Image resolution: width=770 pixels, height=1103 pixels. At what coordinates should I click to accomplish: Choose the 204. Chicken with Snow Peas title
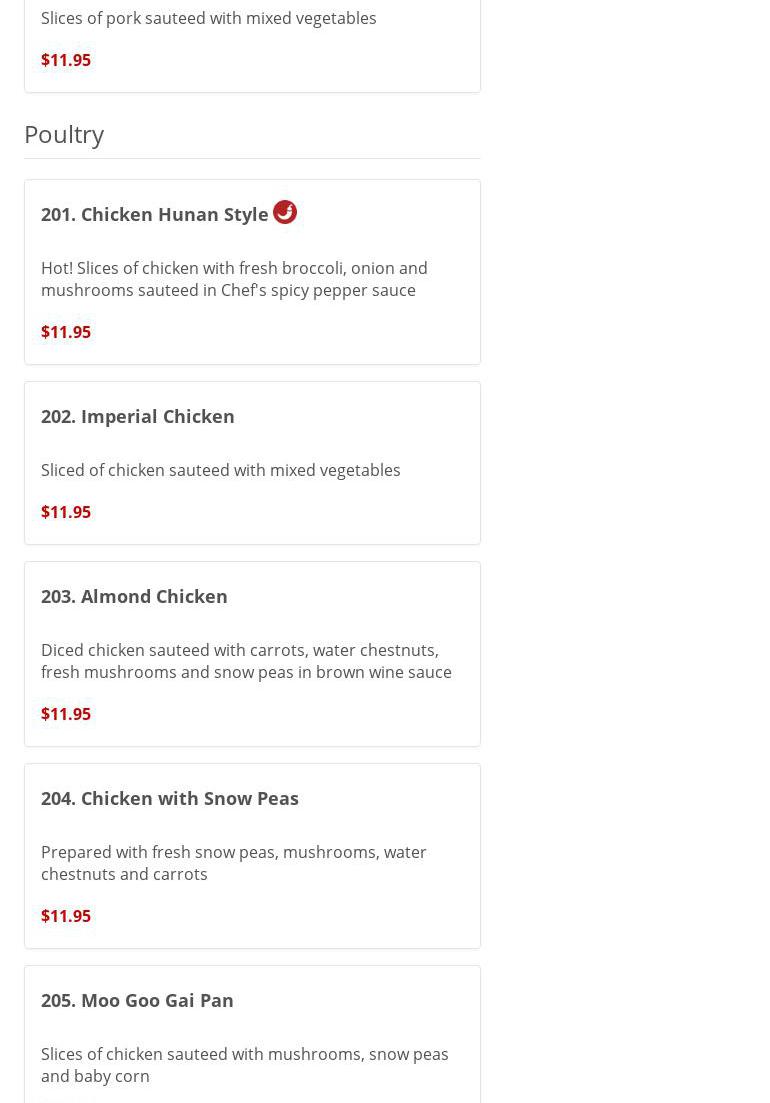(170, 798)
